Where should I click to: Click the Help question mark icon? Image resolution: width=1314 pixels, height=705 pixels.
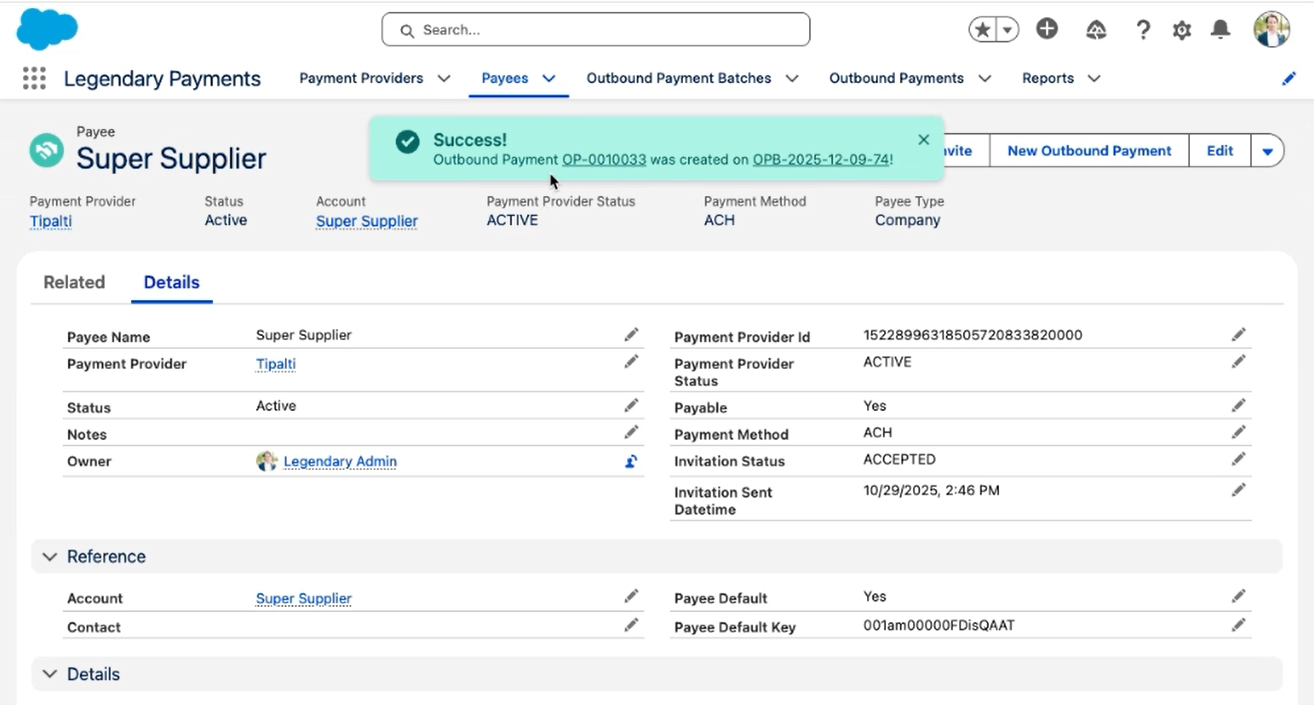(x=1143, y=30)
